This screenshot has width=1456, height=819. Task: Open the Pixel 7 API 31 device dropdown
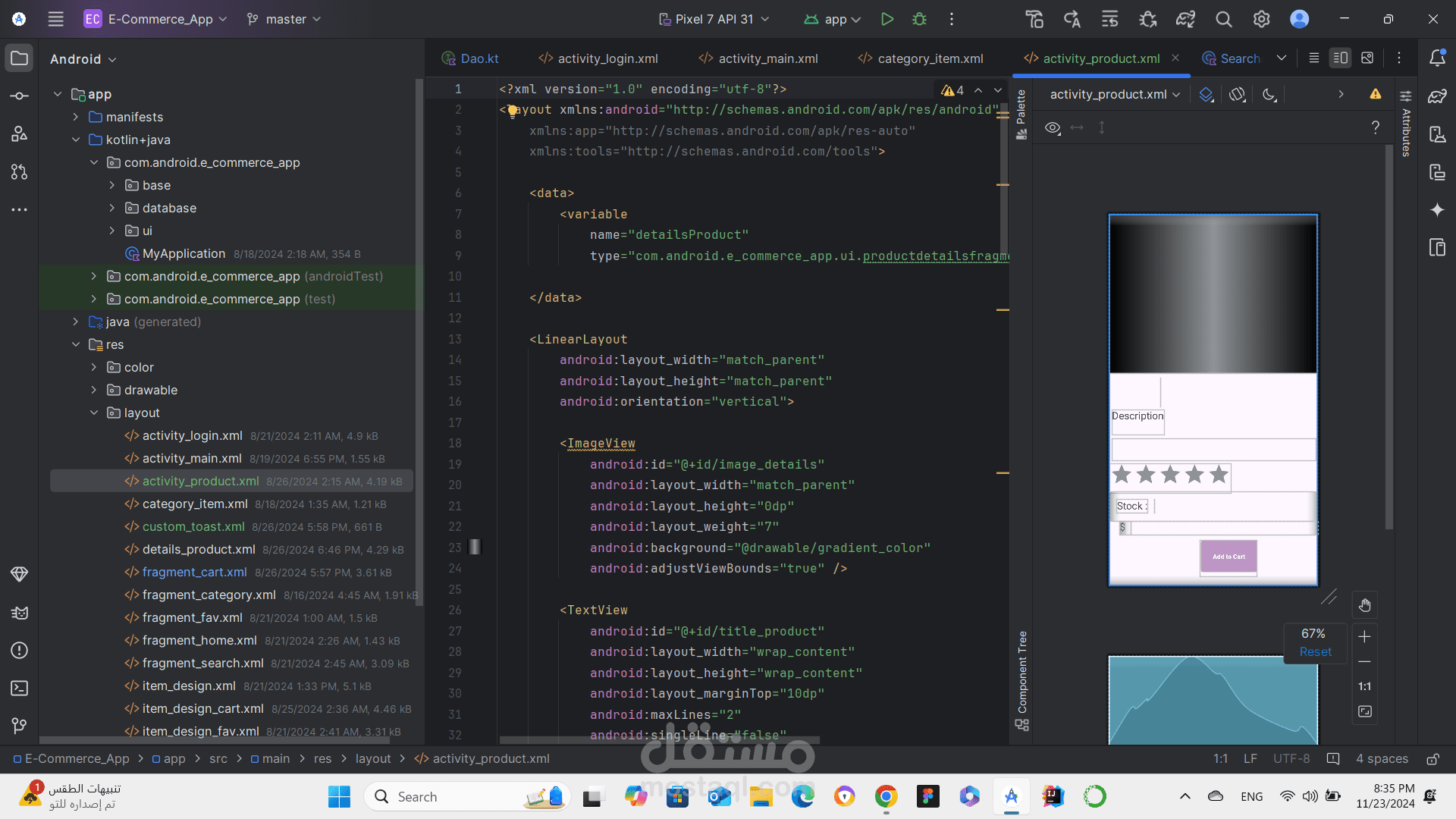click(714, 19)
